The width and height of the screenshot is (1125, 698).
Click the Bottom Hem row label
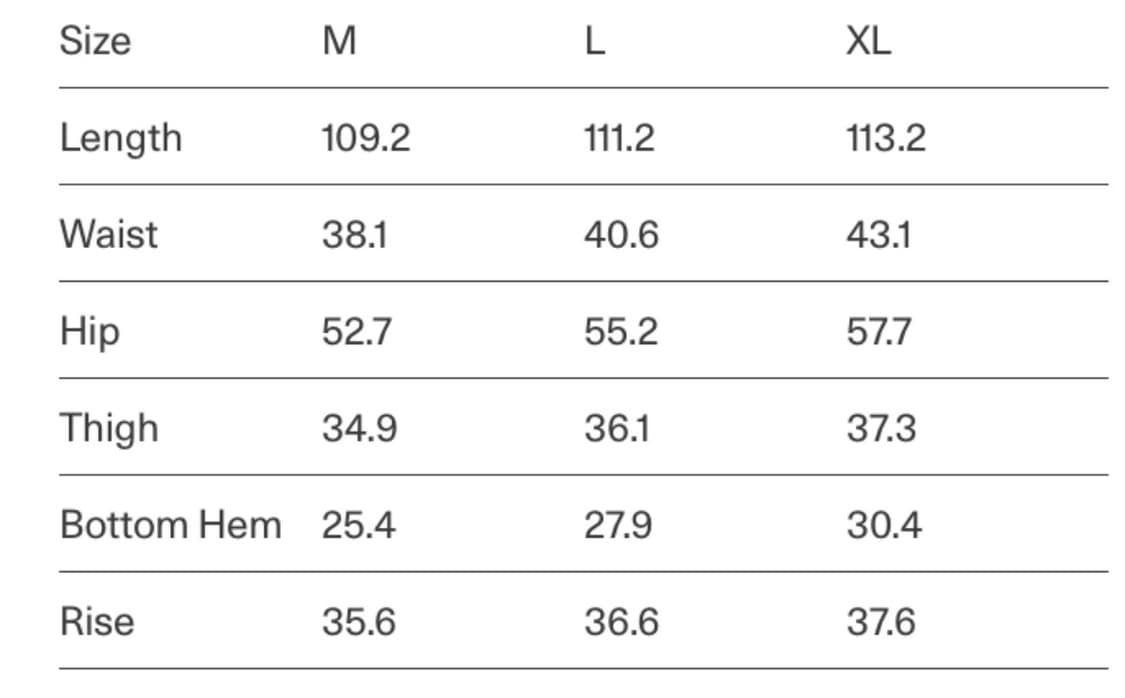(x=170, y=525)
